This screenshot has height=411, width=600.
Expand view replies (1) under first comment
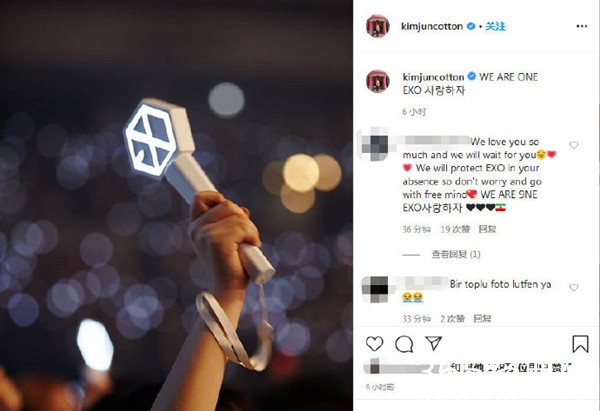click(456, 254)
